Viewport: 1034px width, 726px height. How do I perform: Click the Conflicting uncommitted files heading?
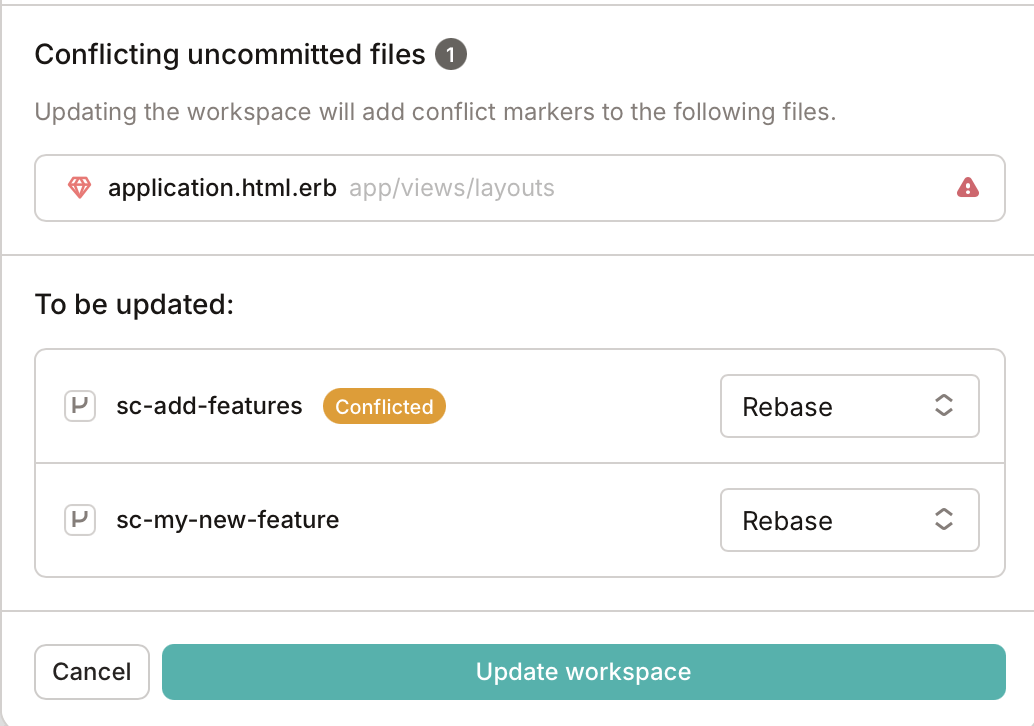coord(228,54)
